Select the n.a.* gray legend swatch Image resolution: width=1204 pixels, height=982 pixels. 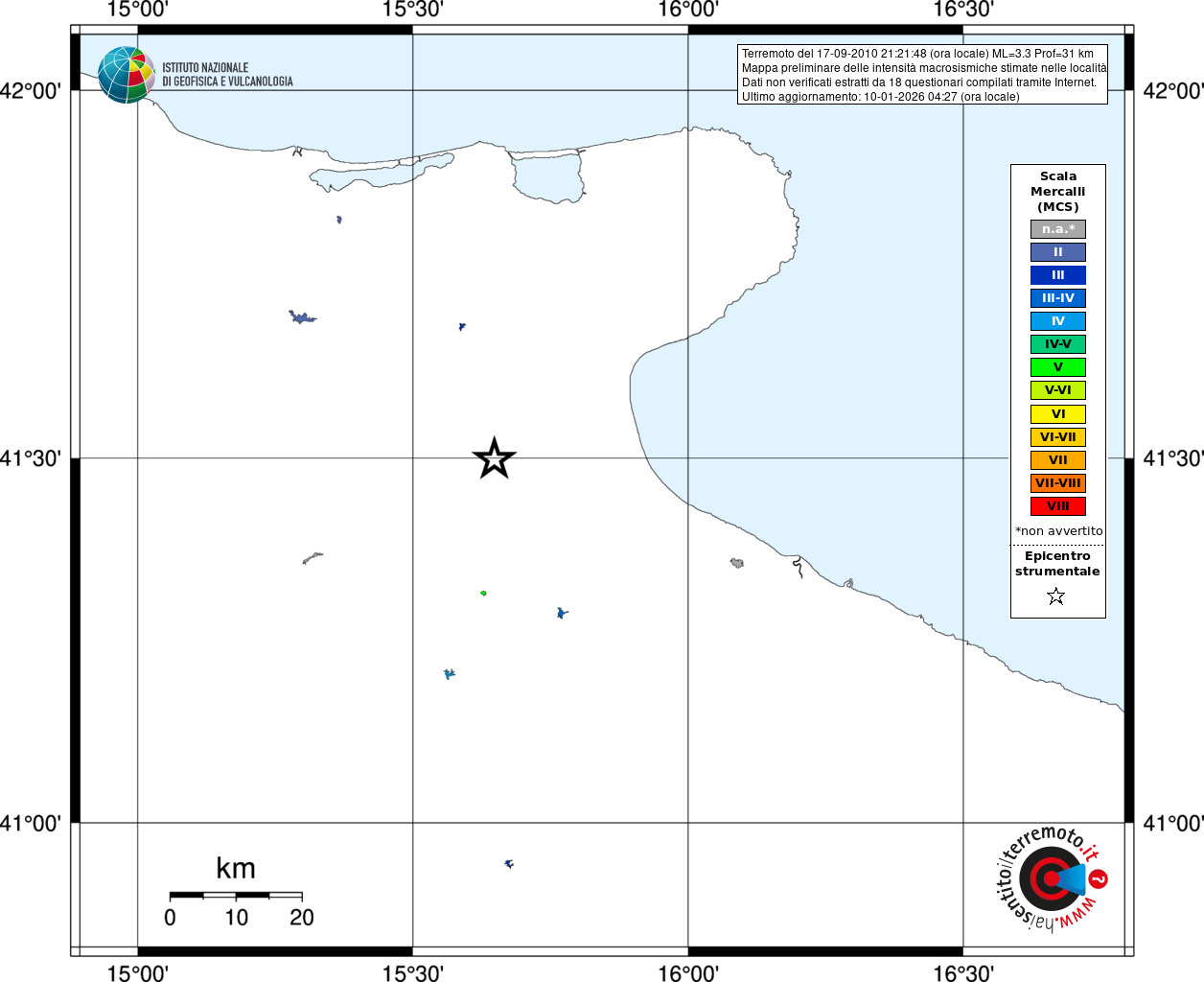point(1058,229)
